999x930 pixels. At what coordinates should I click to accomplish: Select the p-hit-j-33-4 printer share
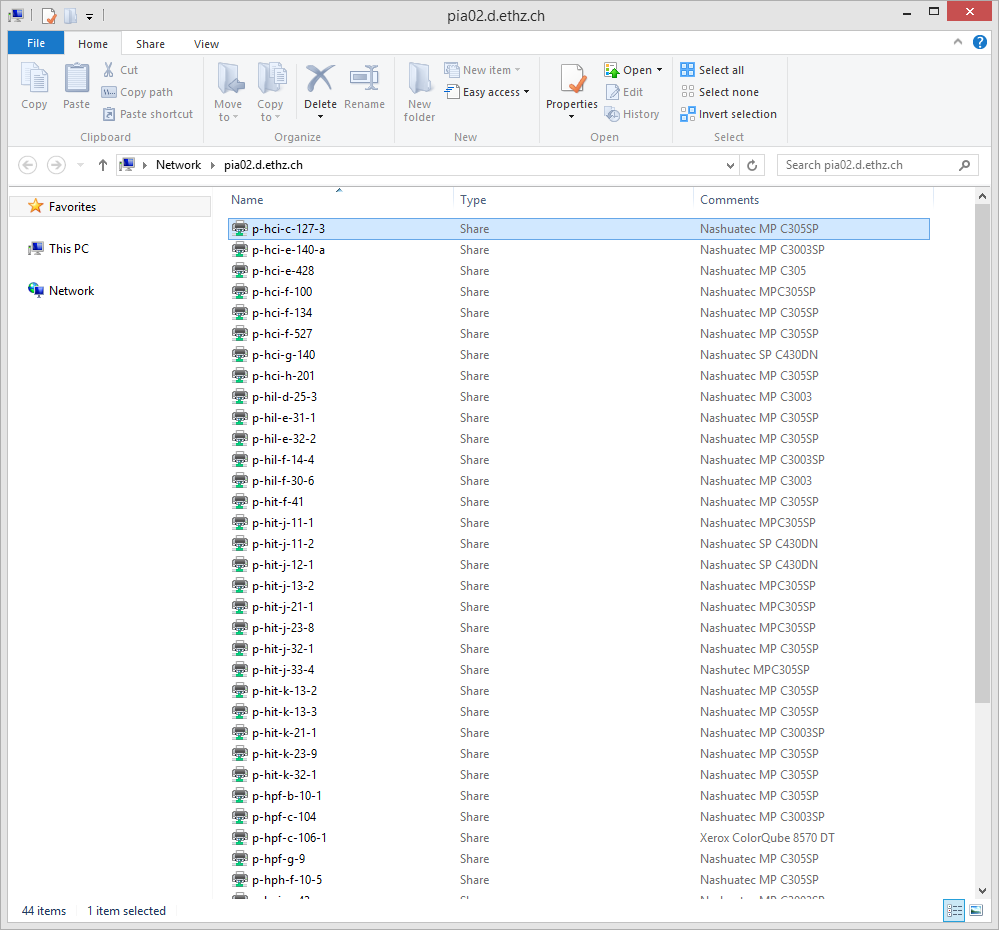click(x=579, y=669)
